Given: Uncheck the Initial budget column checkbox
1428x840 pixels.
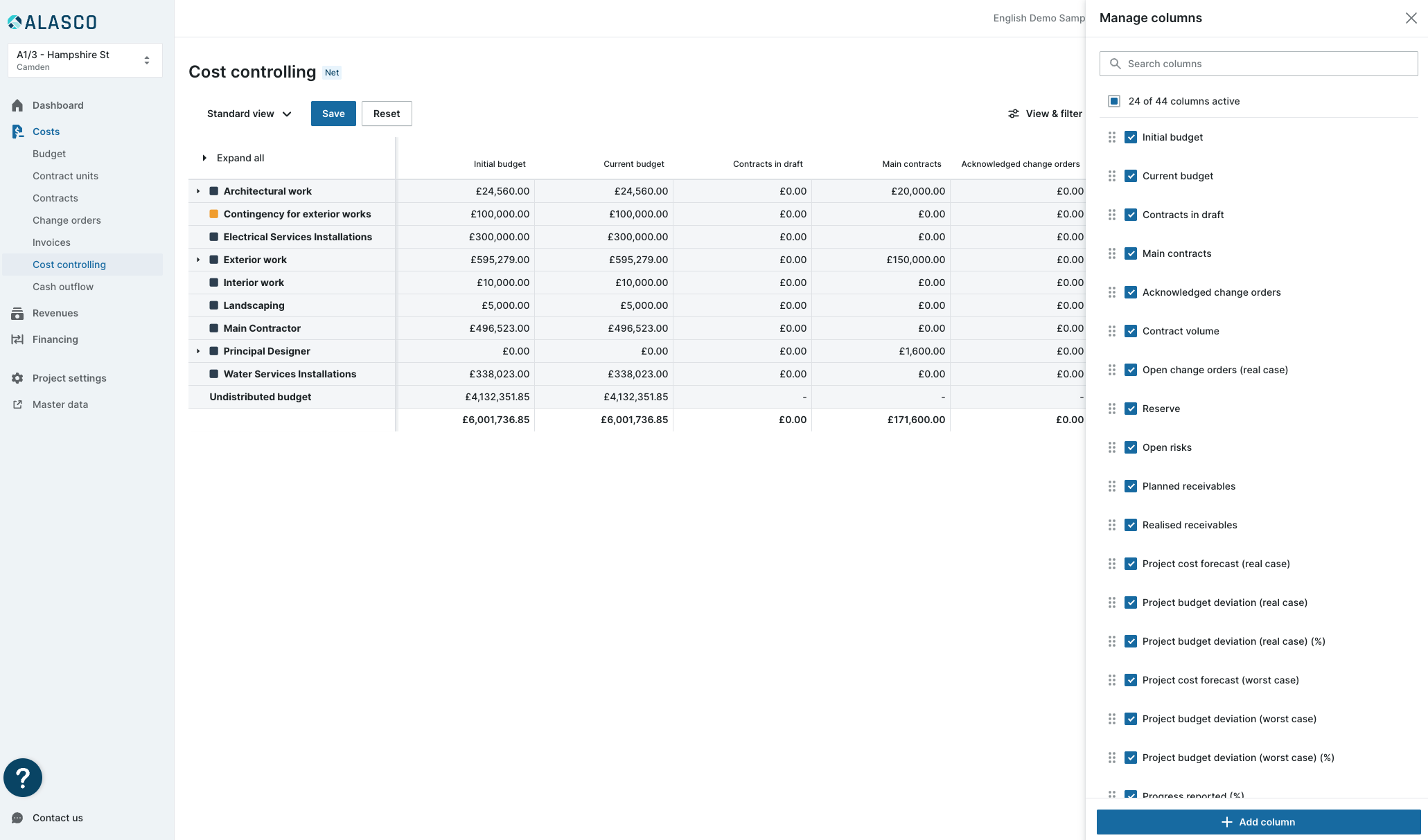Looking at the screenshot, I should click(x=1131, y=137).
